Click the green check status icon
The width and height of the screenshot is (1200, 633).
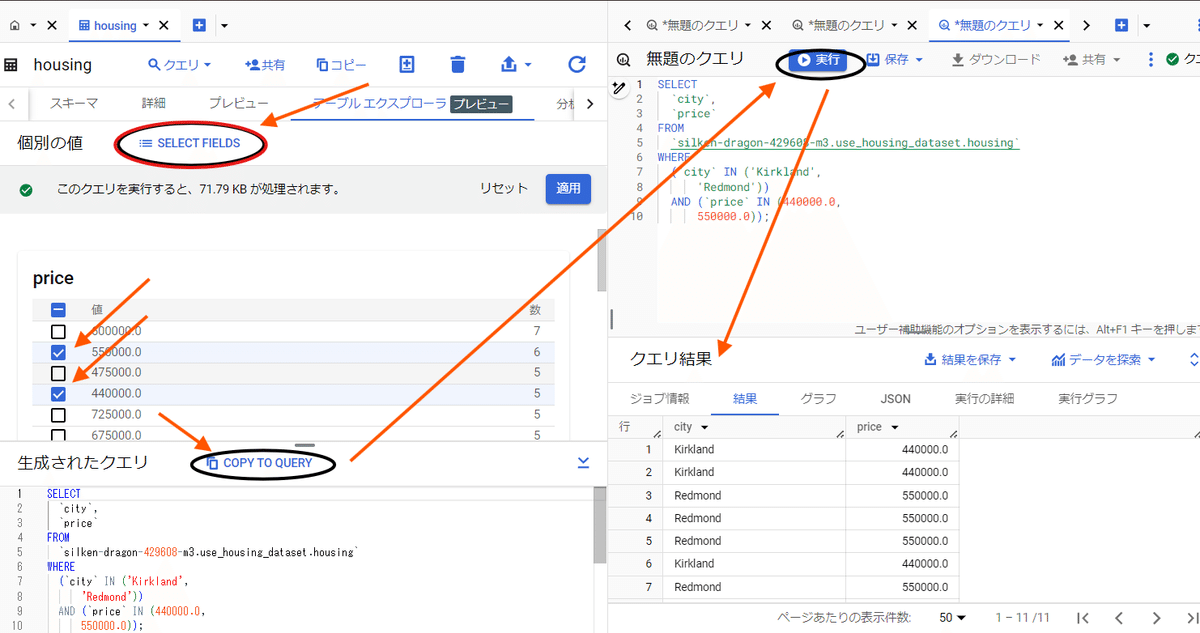[26, 189]
